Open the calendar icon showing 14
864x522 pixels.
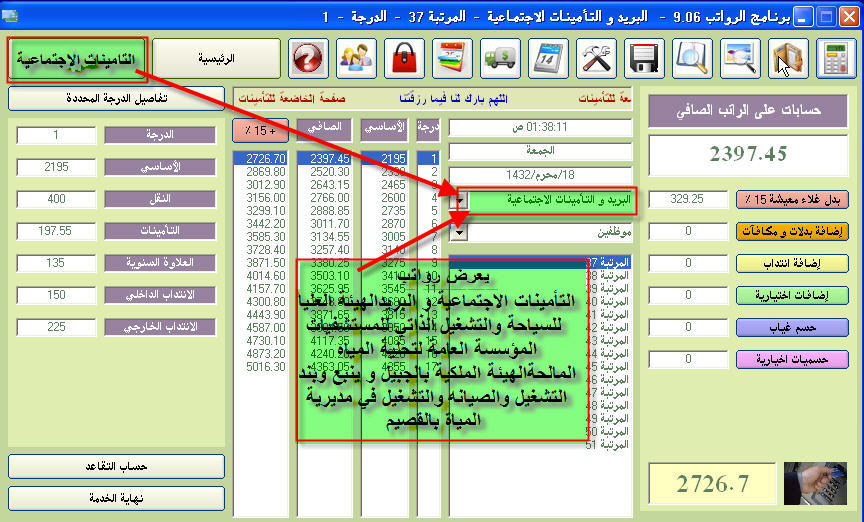(548, 59)
